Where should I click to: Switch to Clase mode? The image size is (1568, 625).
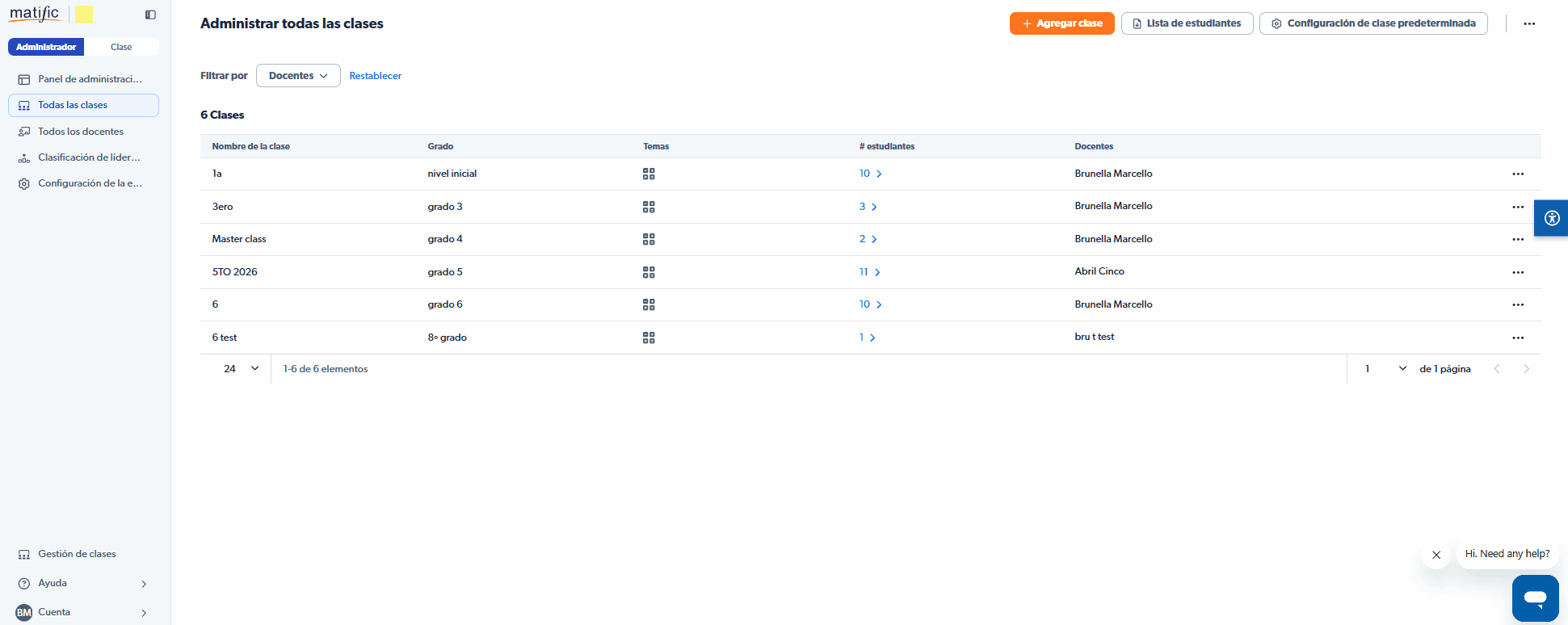pos(121,47)
